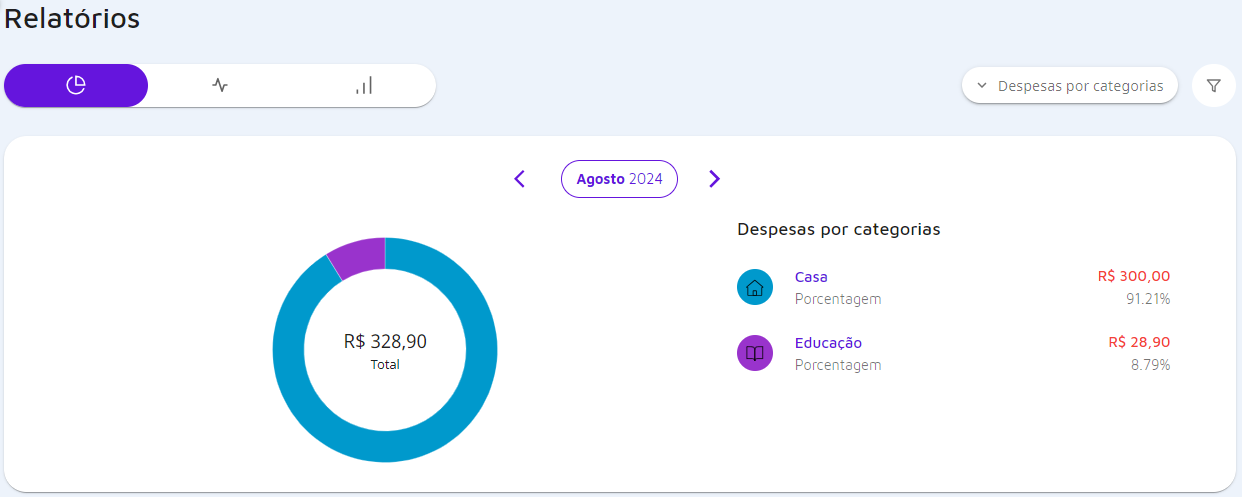Click the filter funnel icon
This screenshot has height=497, width=1242.
coord(1214,86)
